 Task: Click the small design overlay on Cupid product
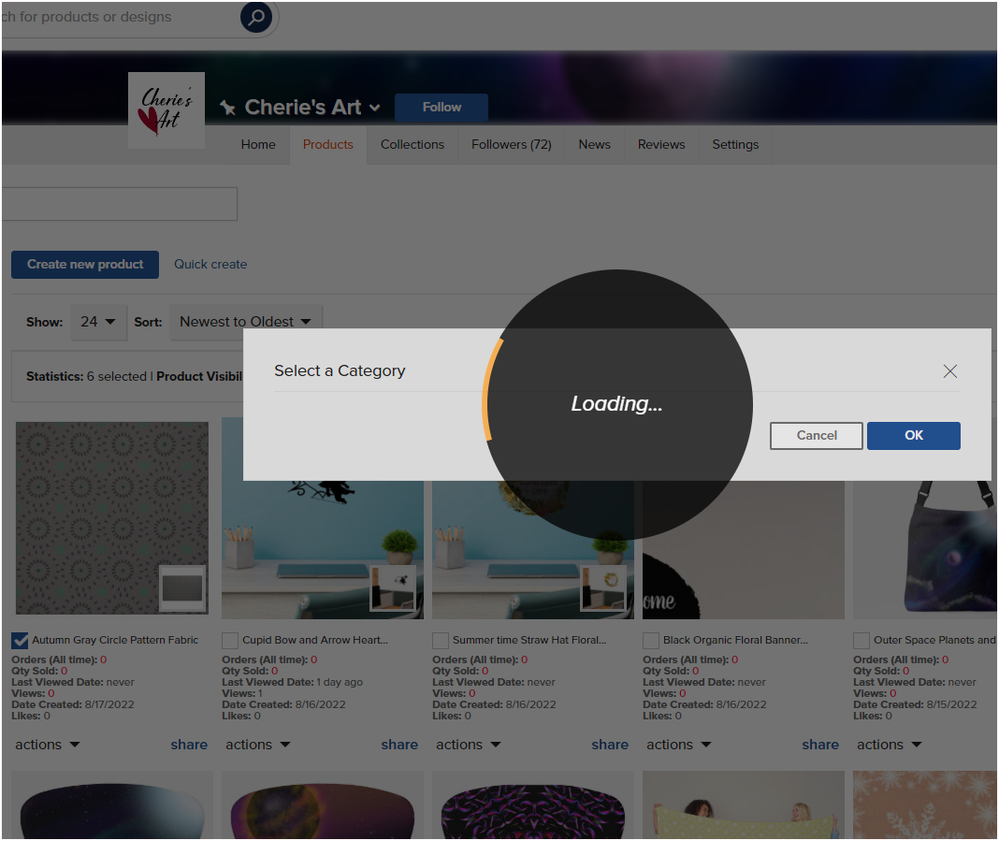(392, 588)
